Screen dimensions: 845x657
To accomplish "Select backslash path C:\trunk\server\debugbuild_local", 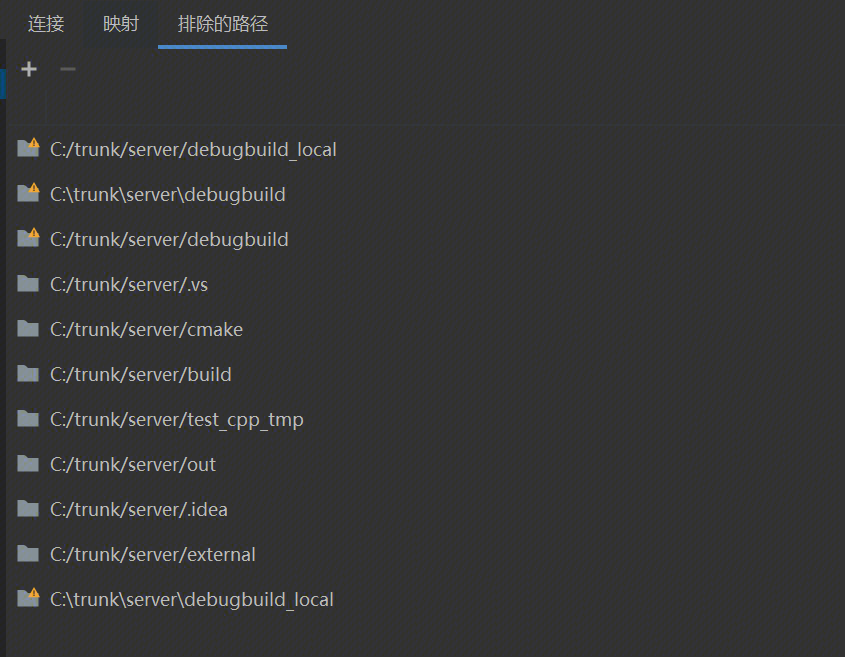I will coord(191,600).
